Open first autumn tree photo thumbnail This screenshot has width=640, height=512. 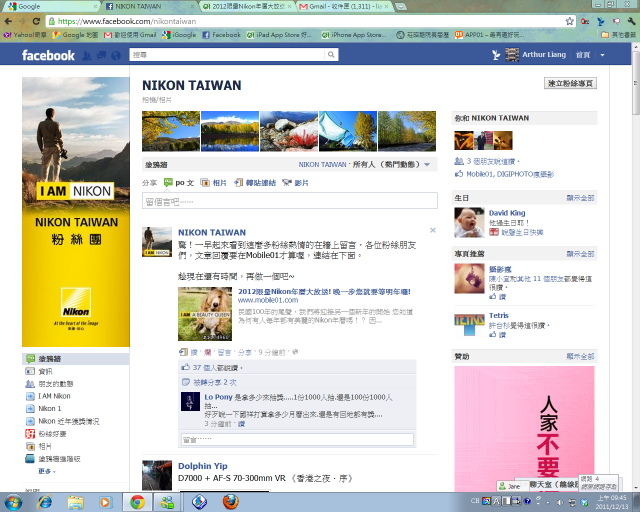[x=171, y=131]
